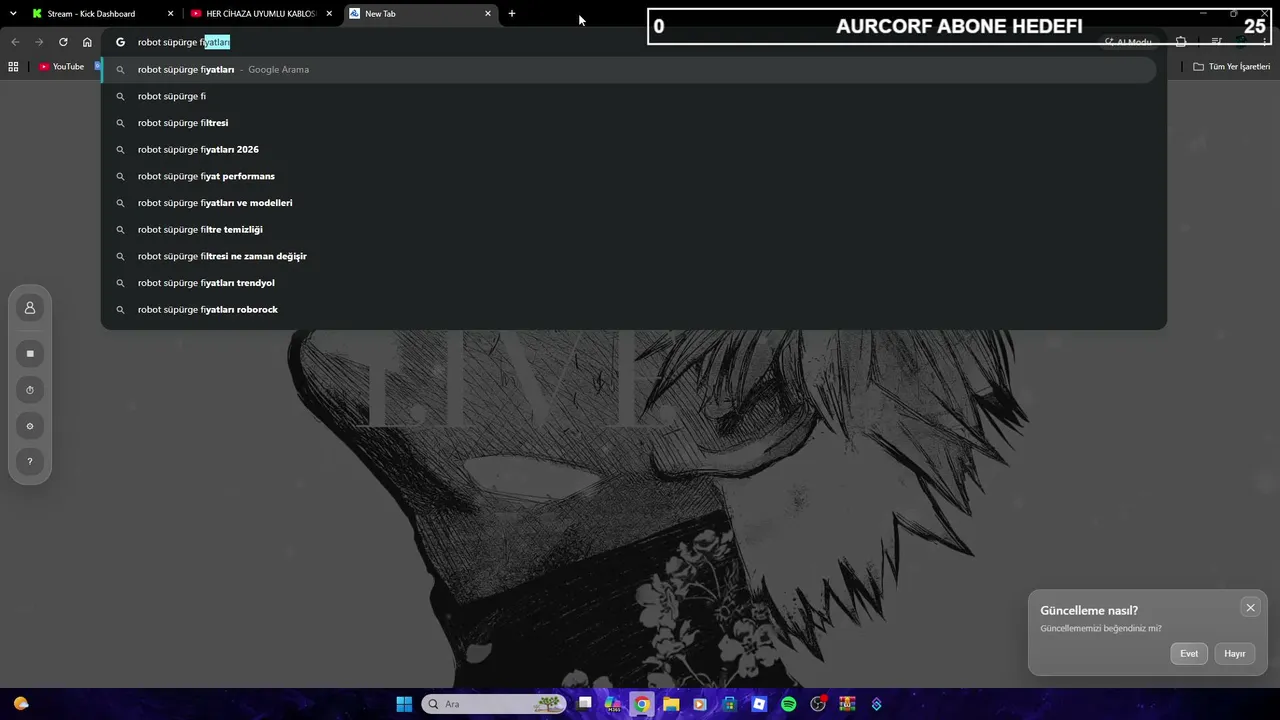Open a new browser tab with plus

[x=512, y=14]
